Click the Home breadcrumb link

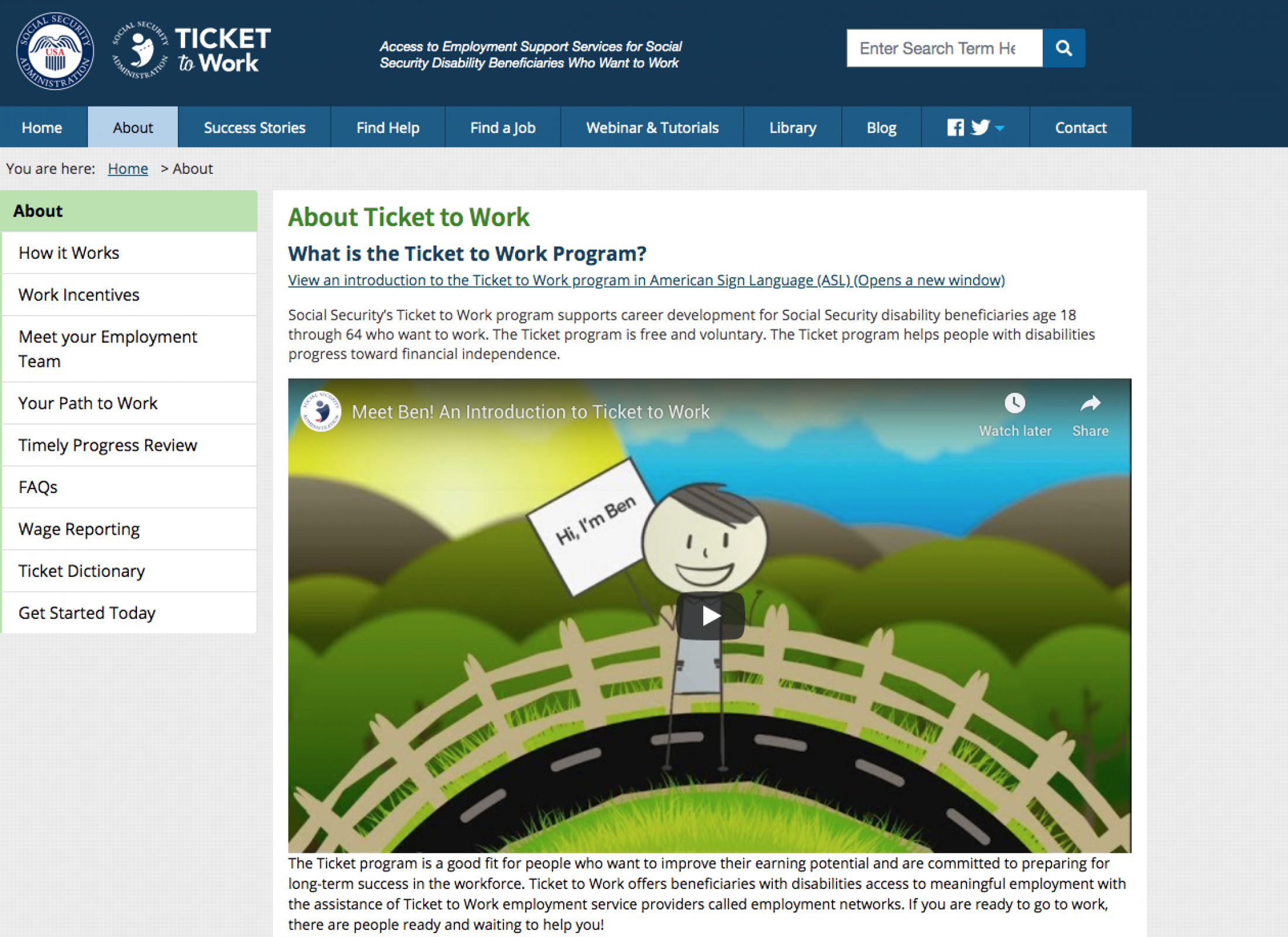128,169
